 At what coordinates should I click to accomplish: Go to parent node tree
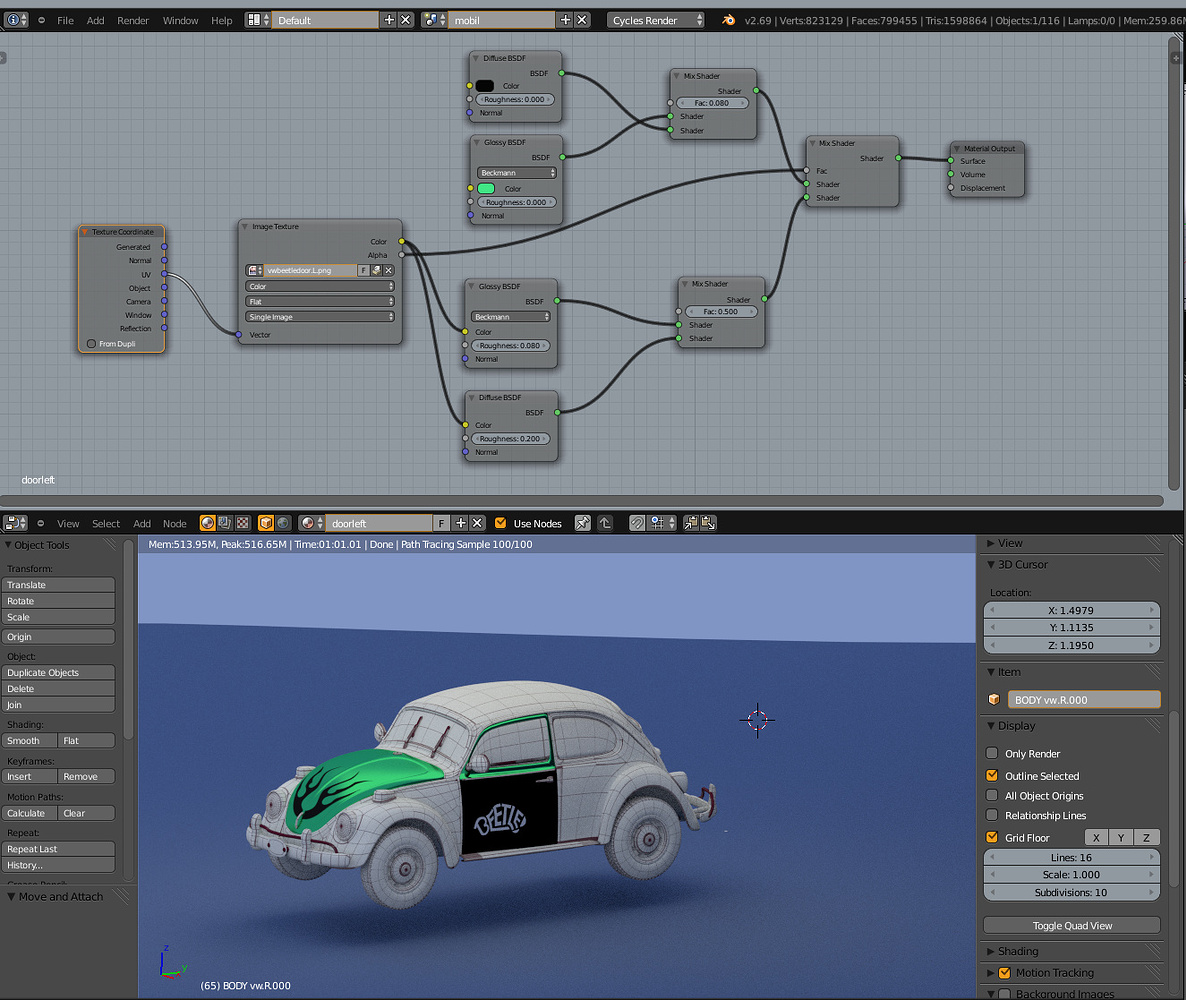coord(605,523)
